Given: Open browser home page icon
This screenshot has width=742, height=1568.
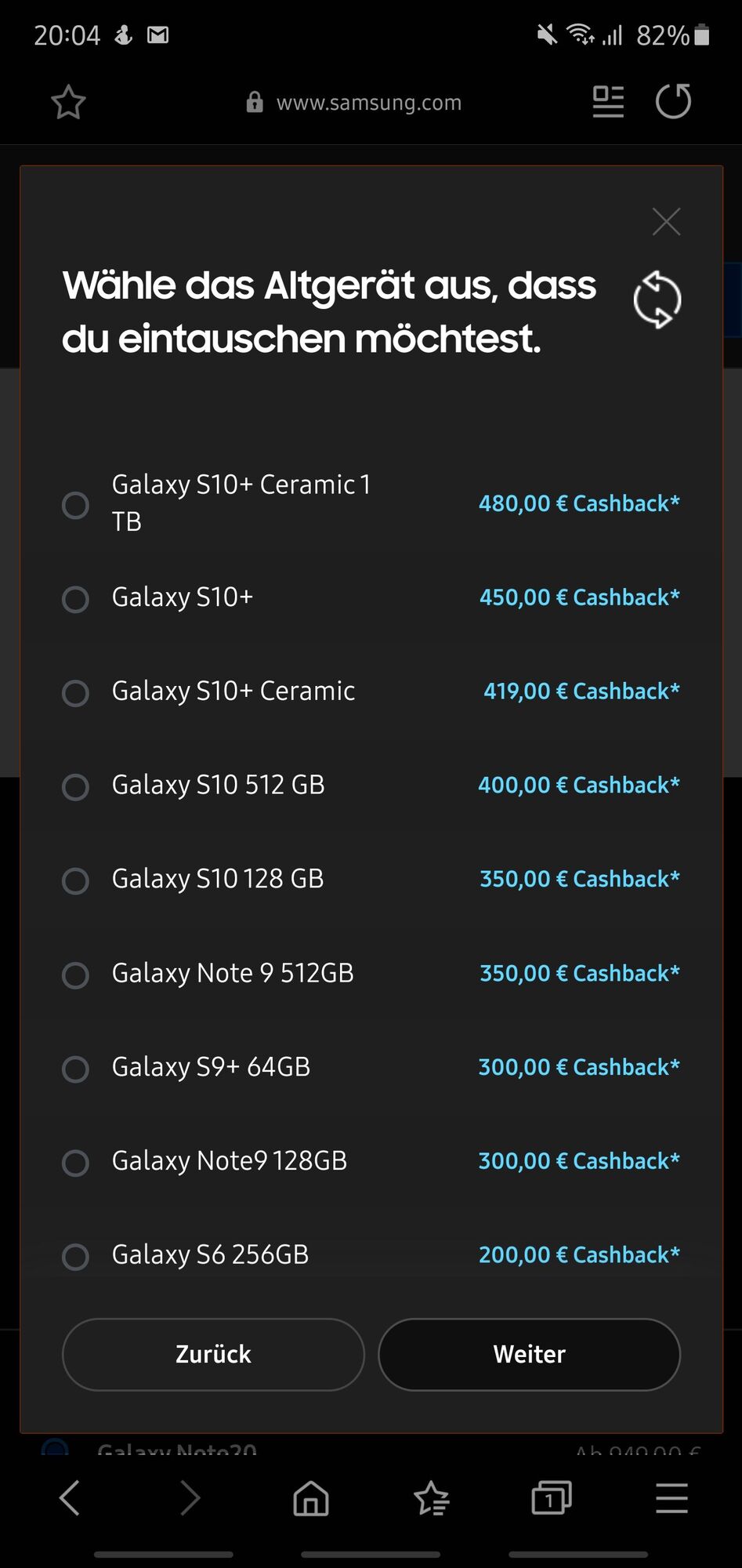Looking at the screenshot, I should (310, 1498).
